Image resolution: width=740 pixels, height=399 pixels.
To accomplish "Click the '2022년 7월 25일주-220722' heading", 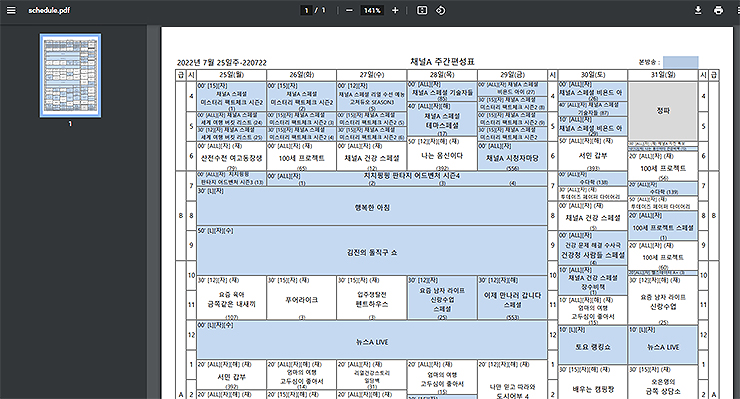I will point(222,62).
